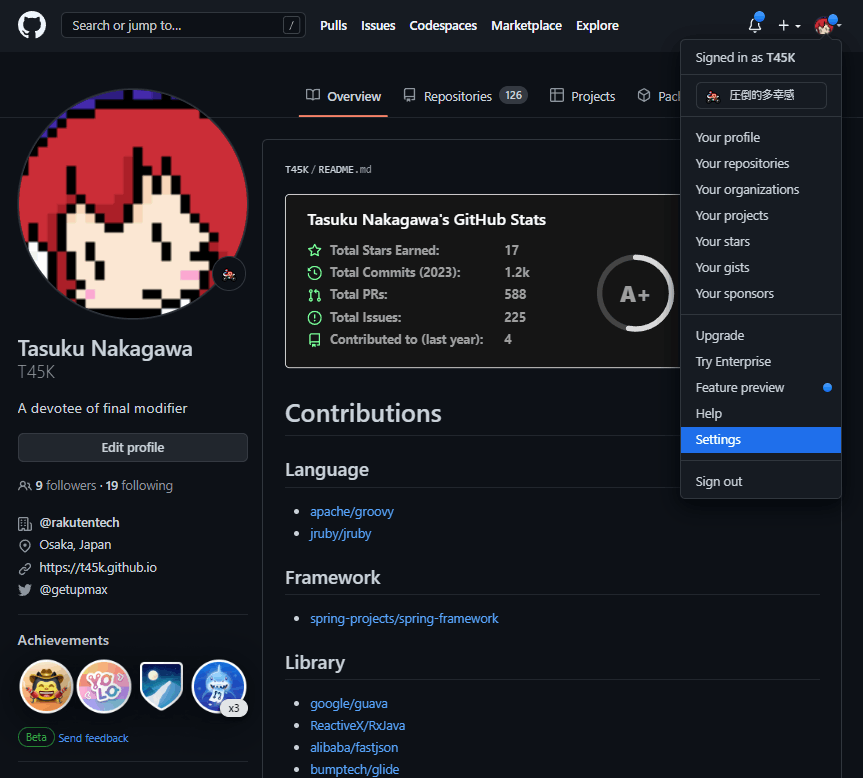Open the spring-projects/spring-framework link

pyautogui.click(x=404, y=618)
